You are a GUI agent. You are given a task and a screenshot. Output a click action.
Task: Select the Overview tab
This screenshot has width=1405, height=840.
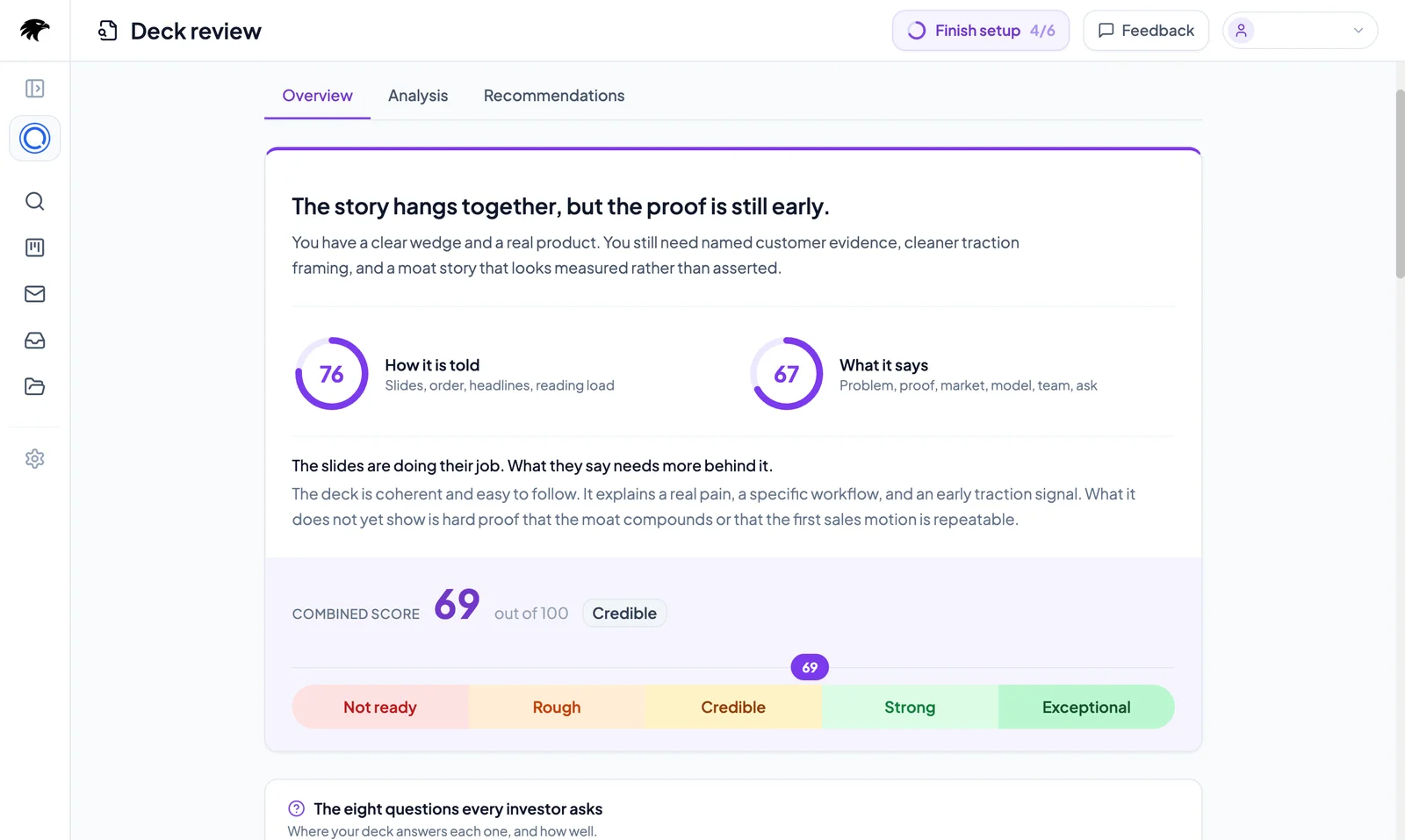pyautogui.click(x=317, y=96)
